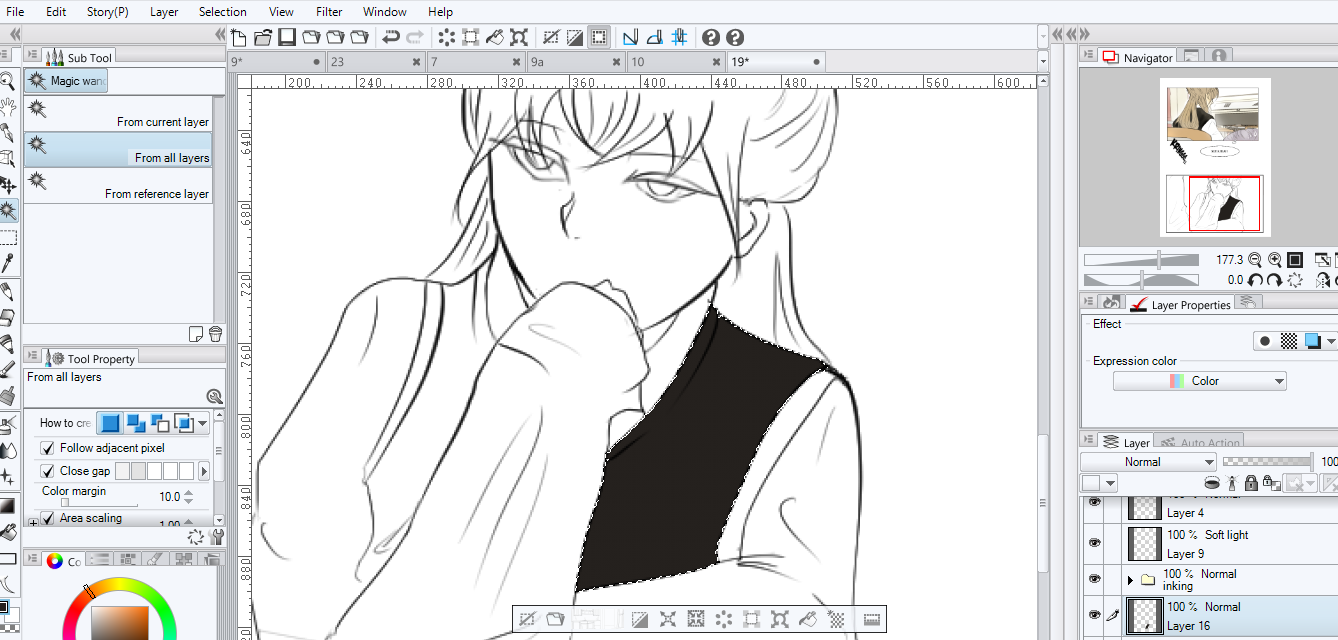Click the Help question mark icon
1338x640 pixels.
coord(711,37)
